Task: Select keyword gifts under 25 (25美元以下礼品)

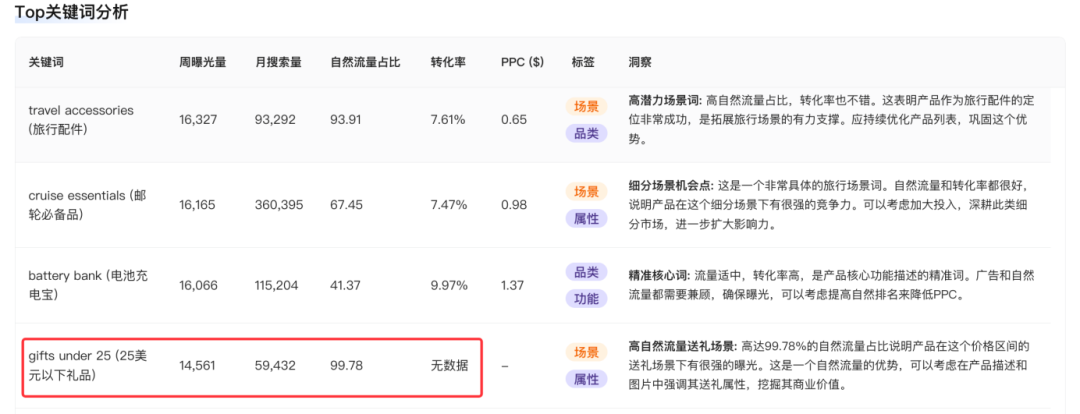Action: click(85, 366)
